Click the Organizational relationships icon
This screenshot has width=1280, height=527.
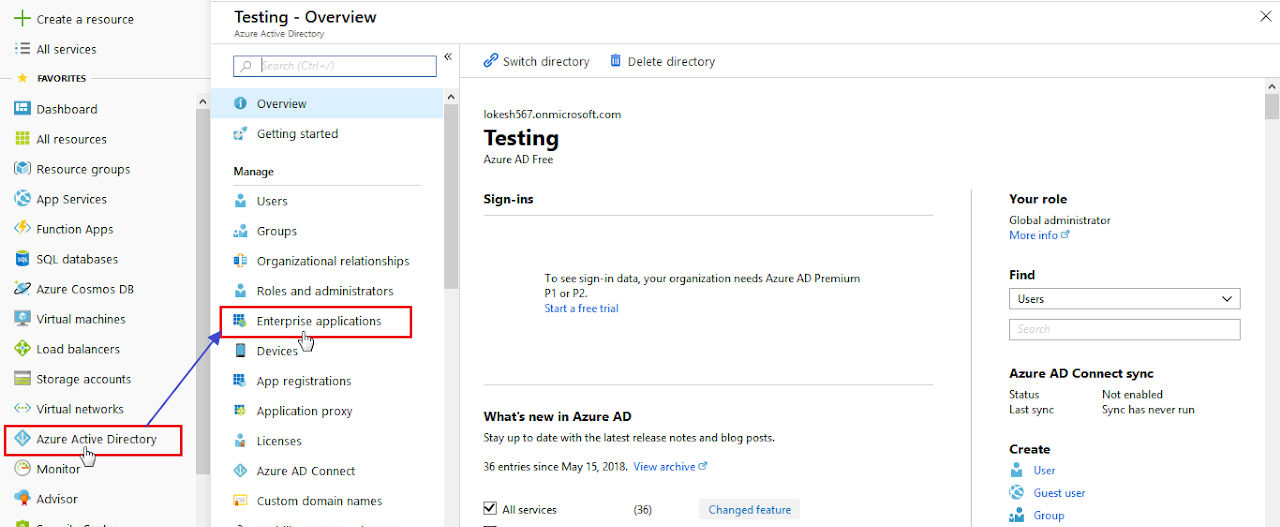240,261
